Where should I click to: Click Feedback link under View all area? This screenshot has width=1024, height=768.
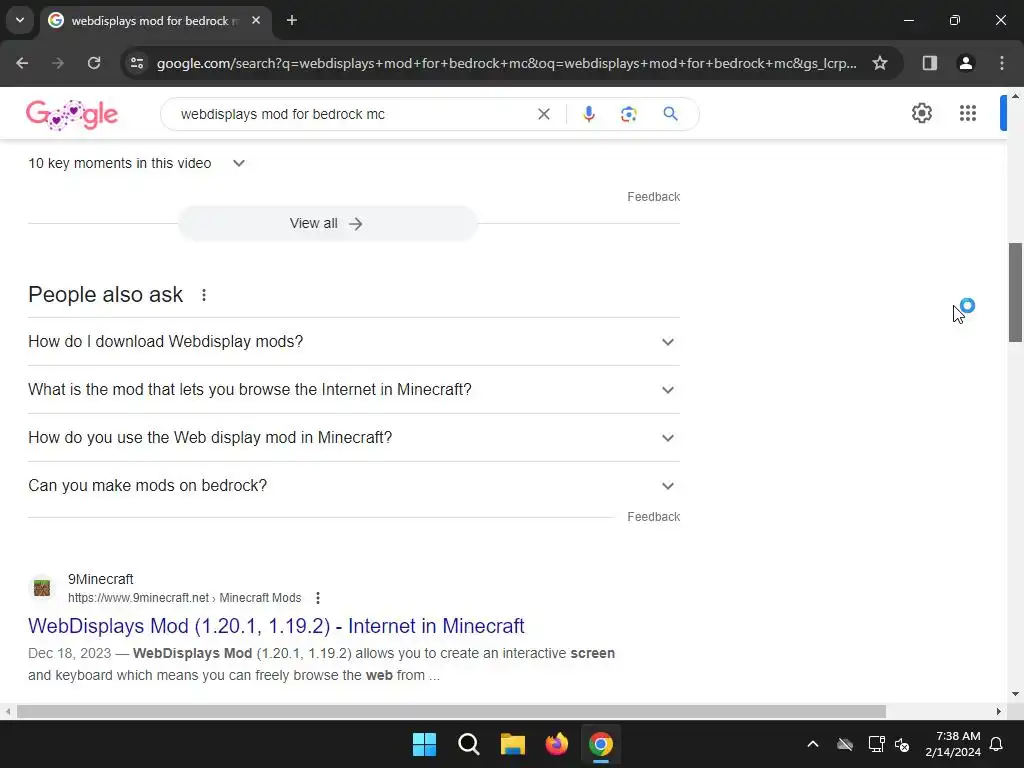(x=653, y=197)
